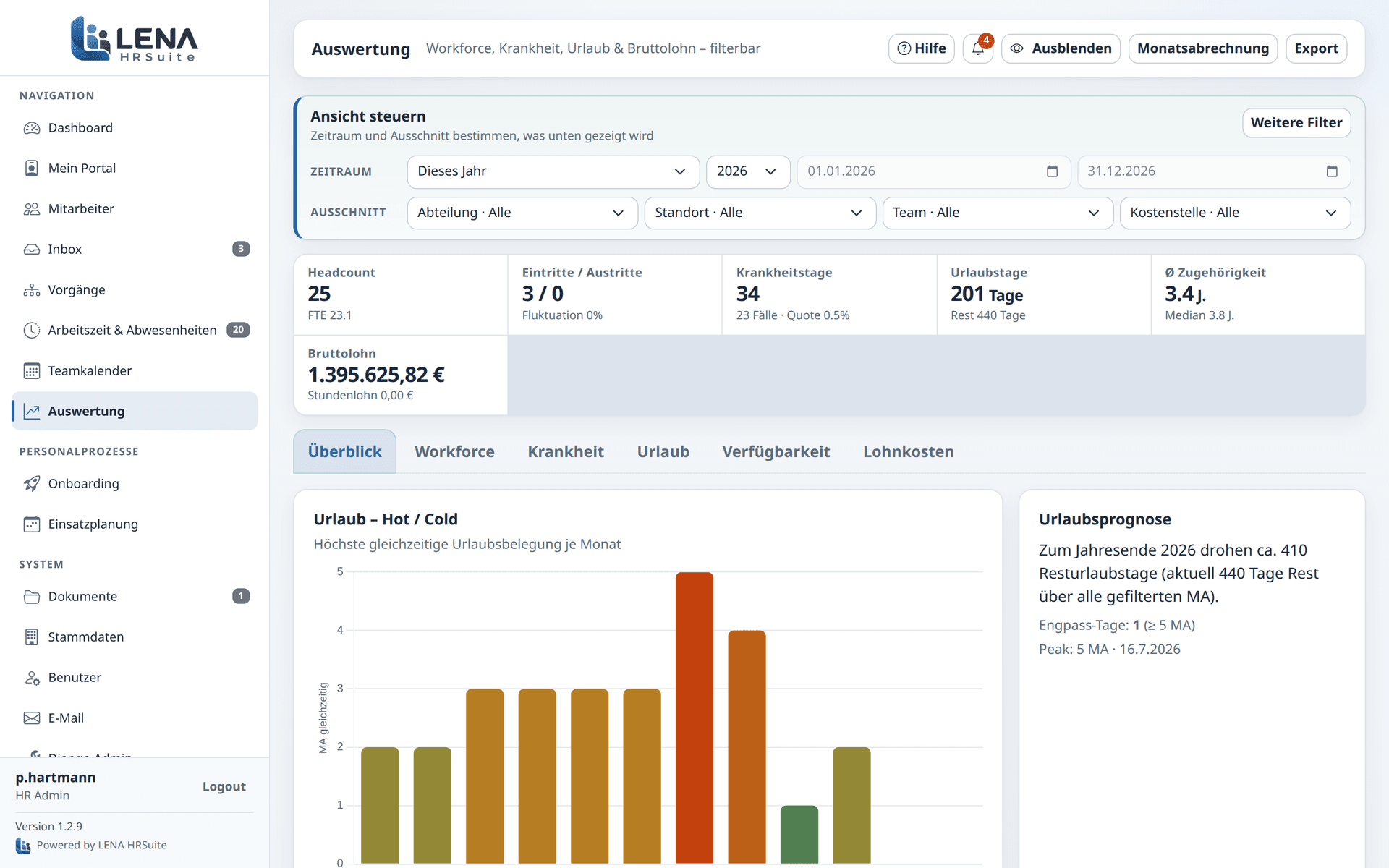Screen dimensions: 1389x868
Task: Click the Dokumente folder icon
Action: [x=32, y=597]
